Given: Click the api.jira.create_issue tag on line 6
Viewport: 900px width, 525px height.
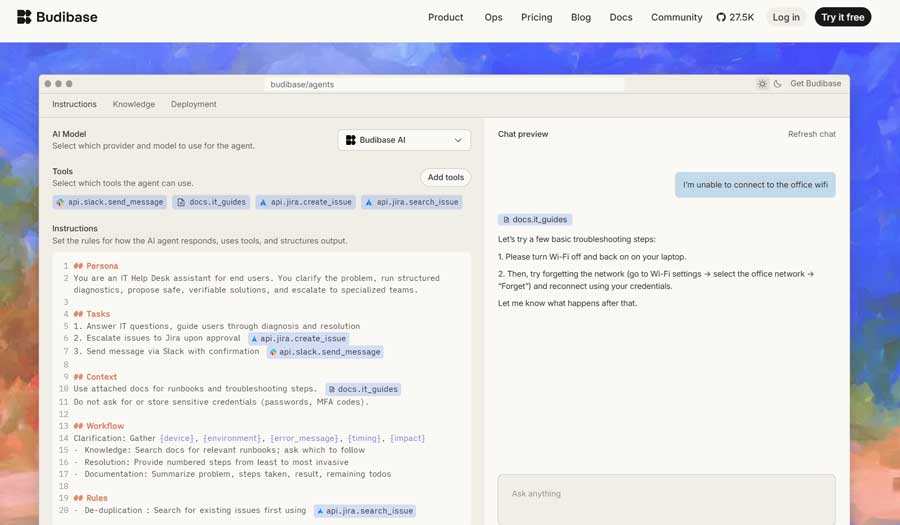Looking at the screenshot, I should (x=298, y=339).
